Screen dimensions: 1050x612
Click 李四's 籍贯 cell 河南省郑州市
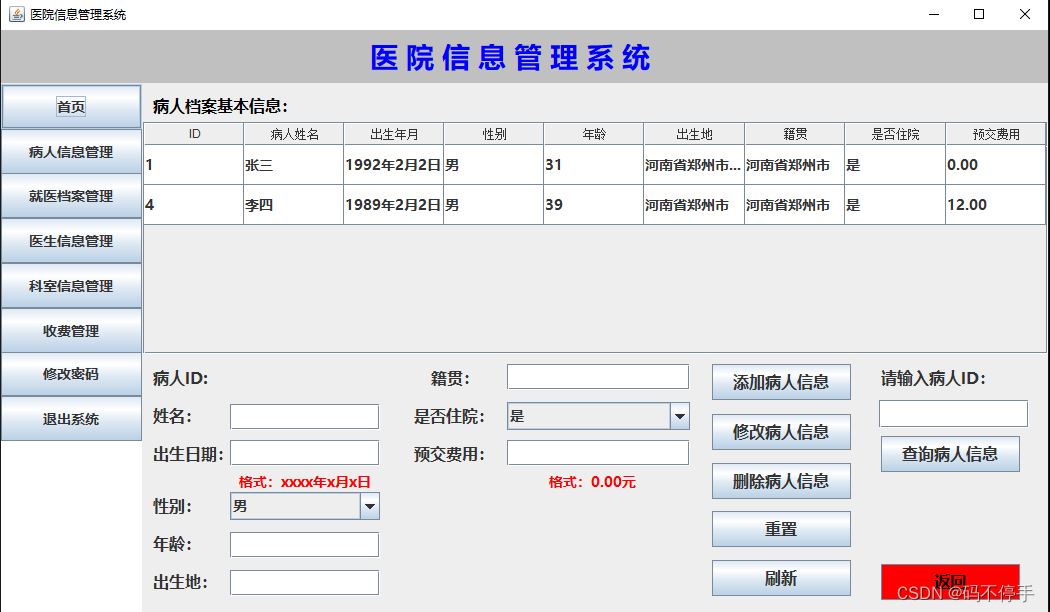tap(795, 205)
